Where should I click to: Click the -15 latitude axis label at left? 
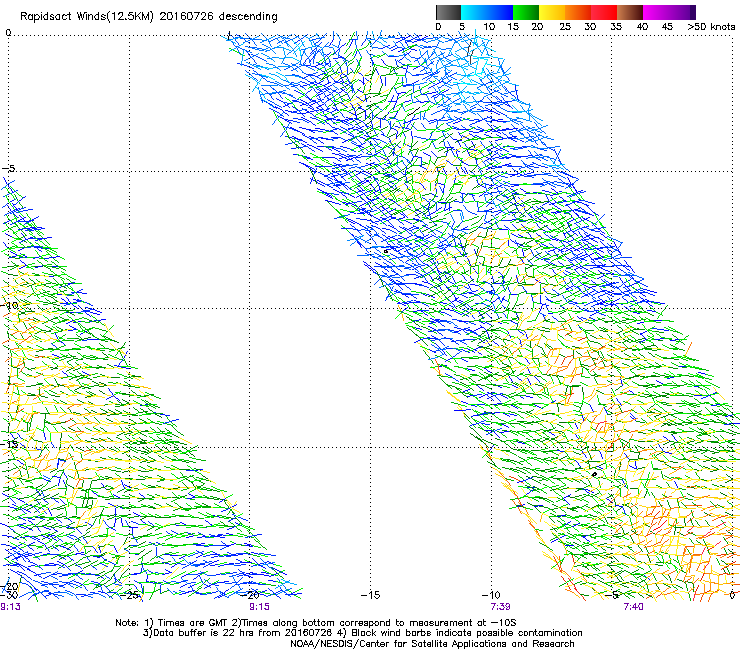tap(9, 444)
